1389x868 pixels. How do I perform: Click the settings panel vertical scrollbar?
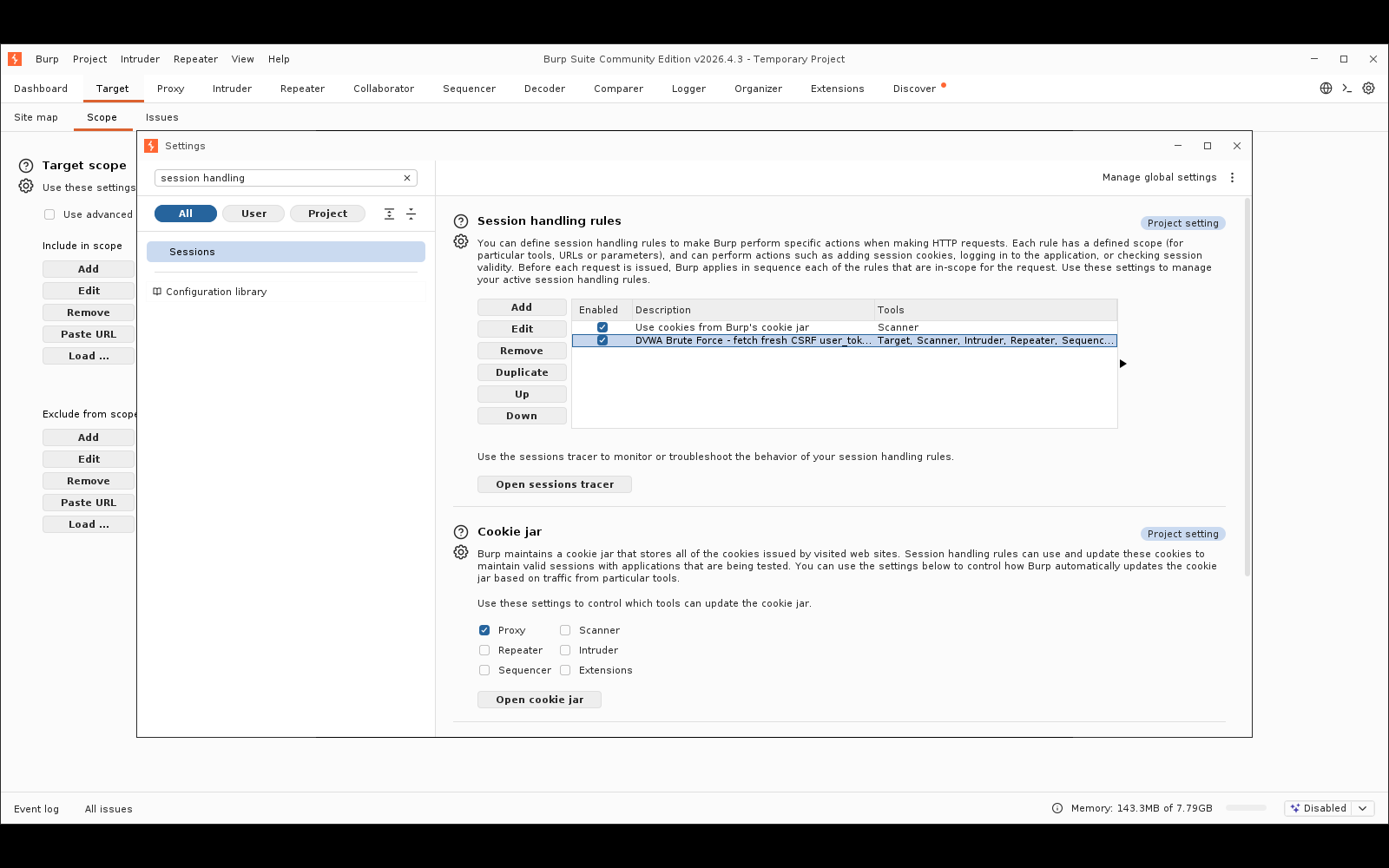click(x=1247, y=387)
